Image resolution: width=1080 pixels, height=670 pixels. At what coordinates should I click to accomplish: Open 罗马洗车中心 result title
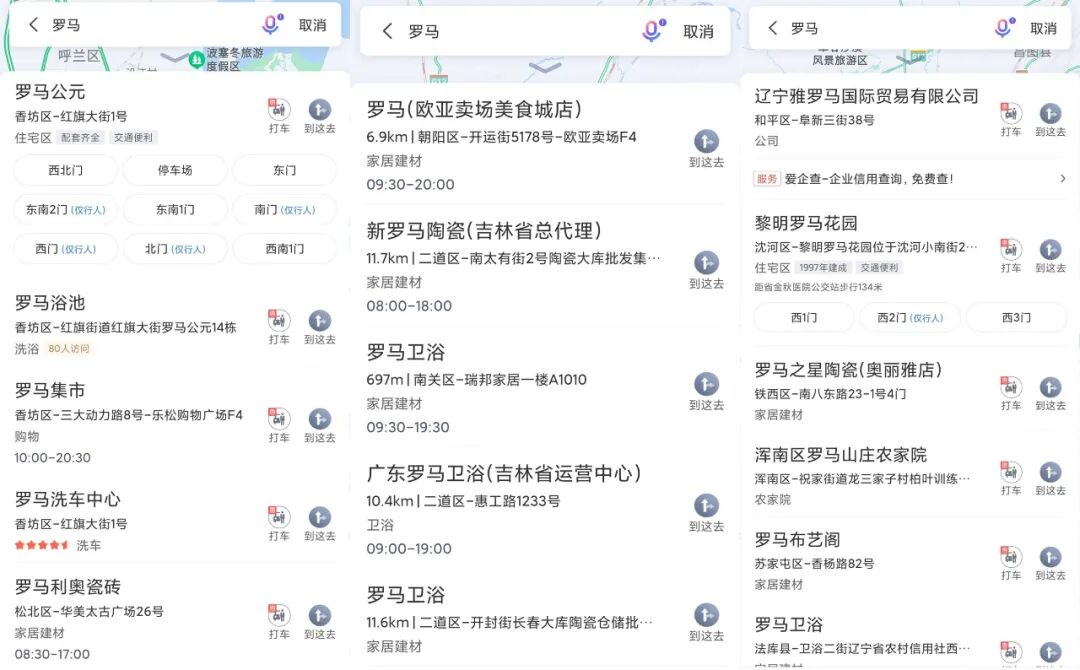coord(68,499)
